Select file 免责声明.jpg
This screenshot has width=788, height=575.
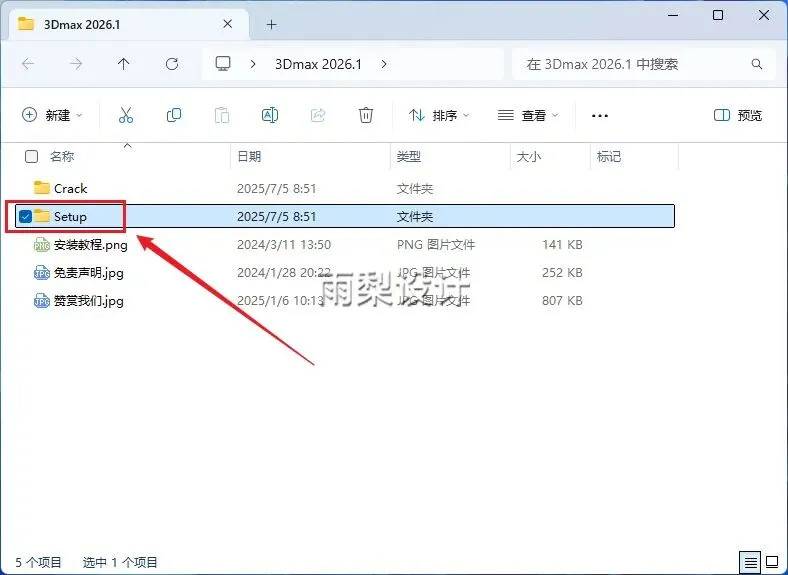88,273
